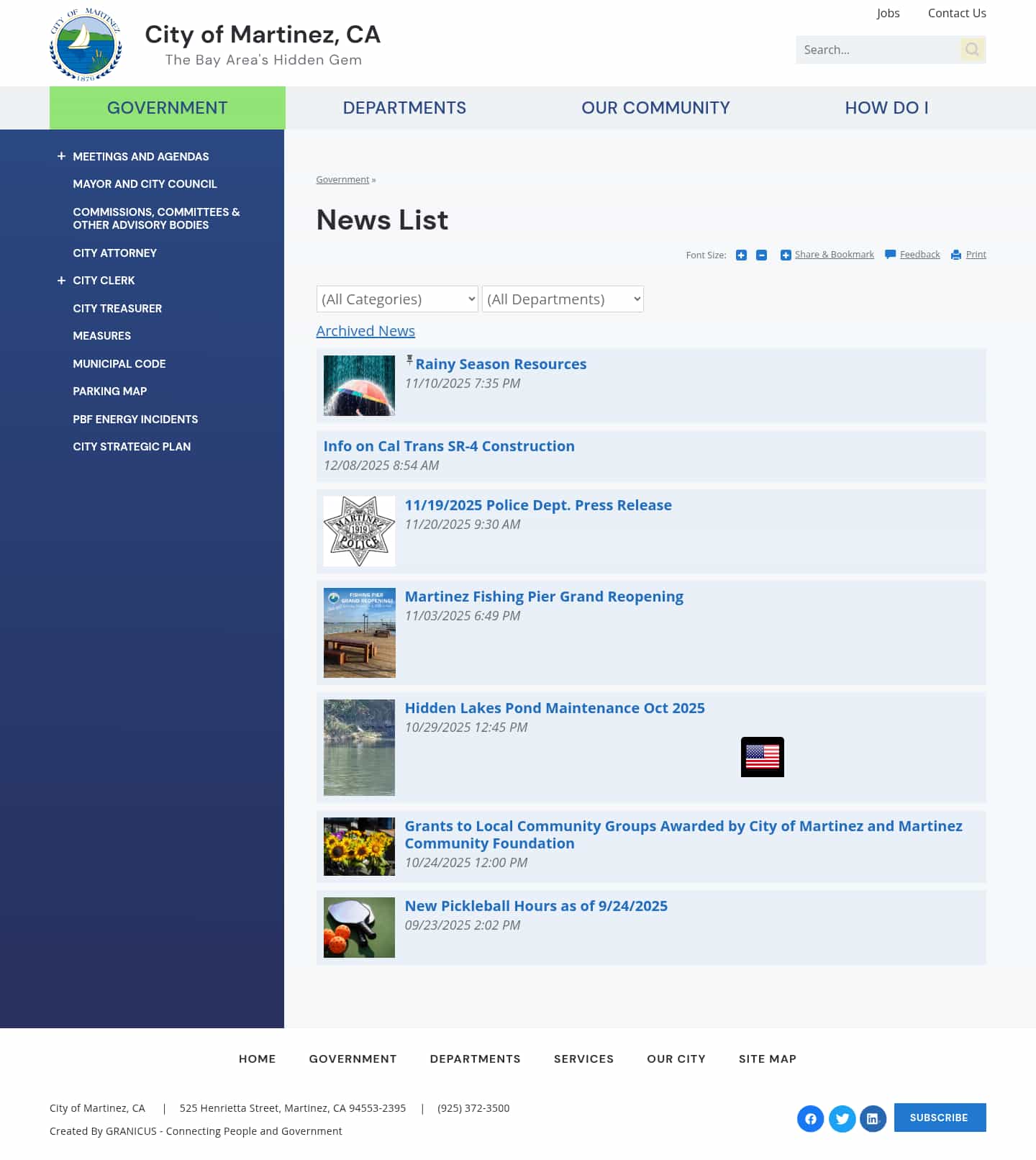
Task: Click the Government footer link
Action: point(353,1059)
